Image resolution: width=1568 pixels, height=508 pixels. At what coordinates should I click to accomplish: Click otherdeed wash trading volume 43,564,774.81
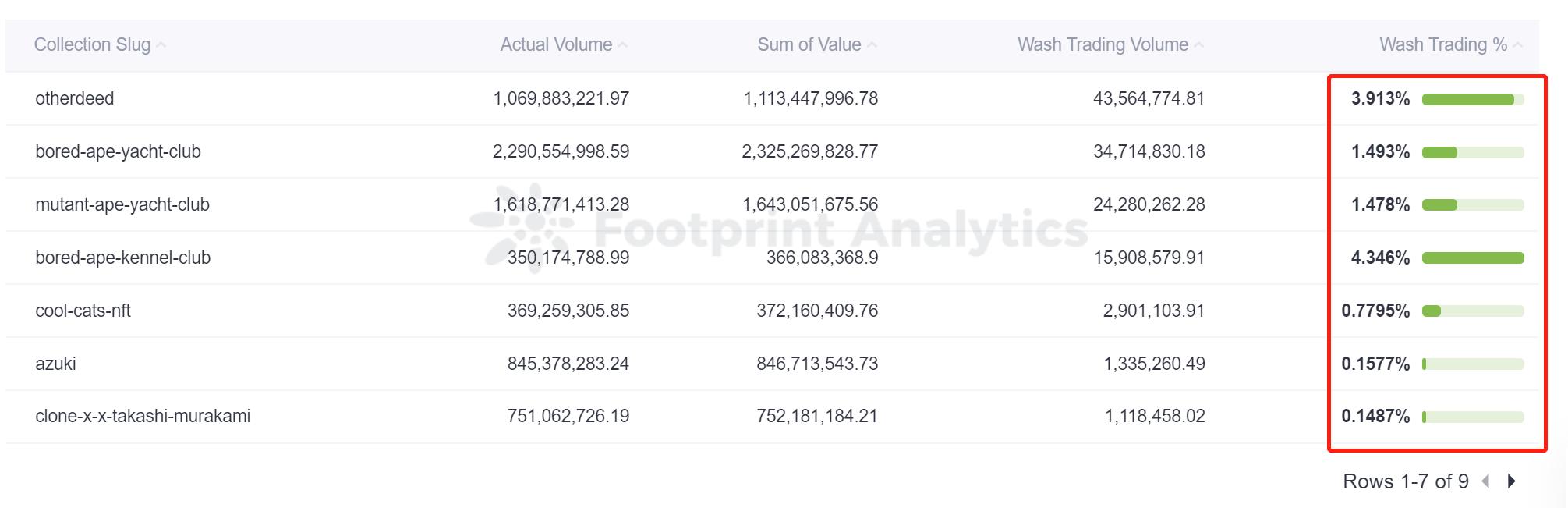pos(1149,98)
